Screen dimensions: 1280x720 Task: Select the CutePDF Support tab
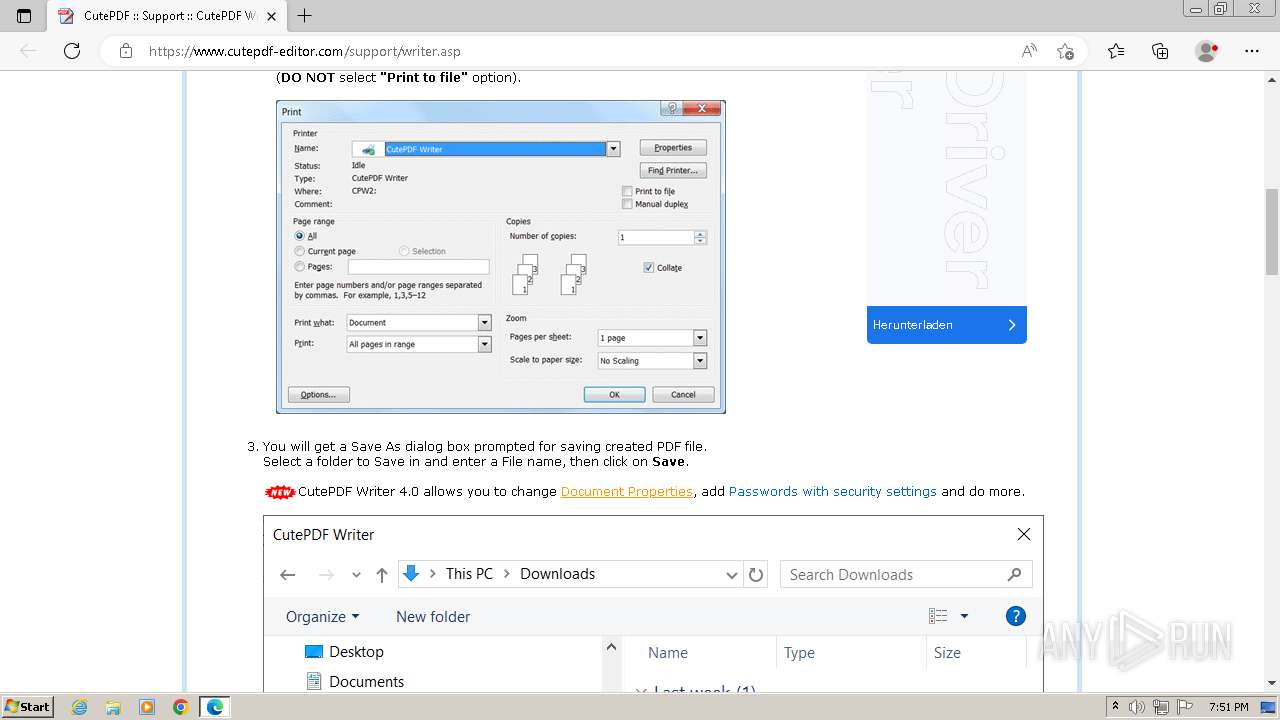click(x=167, y=15)
